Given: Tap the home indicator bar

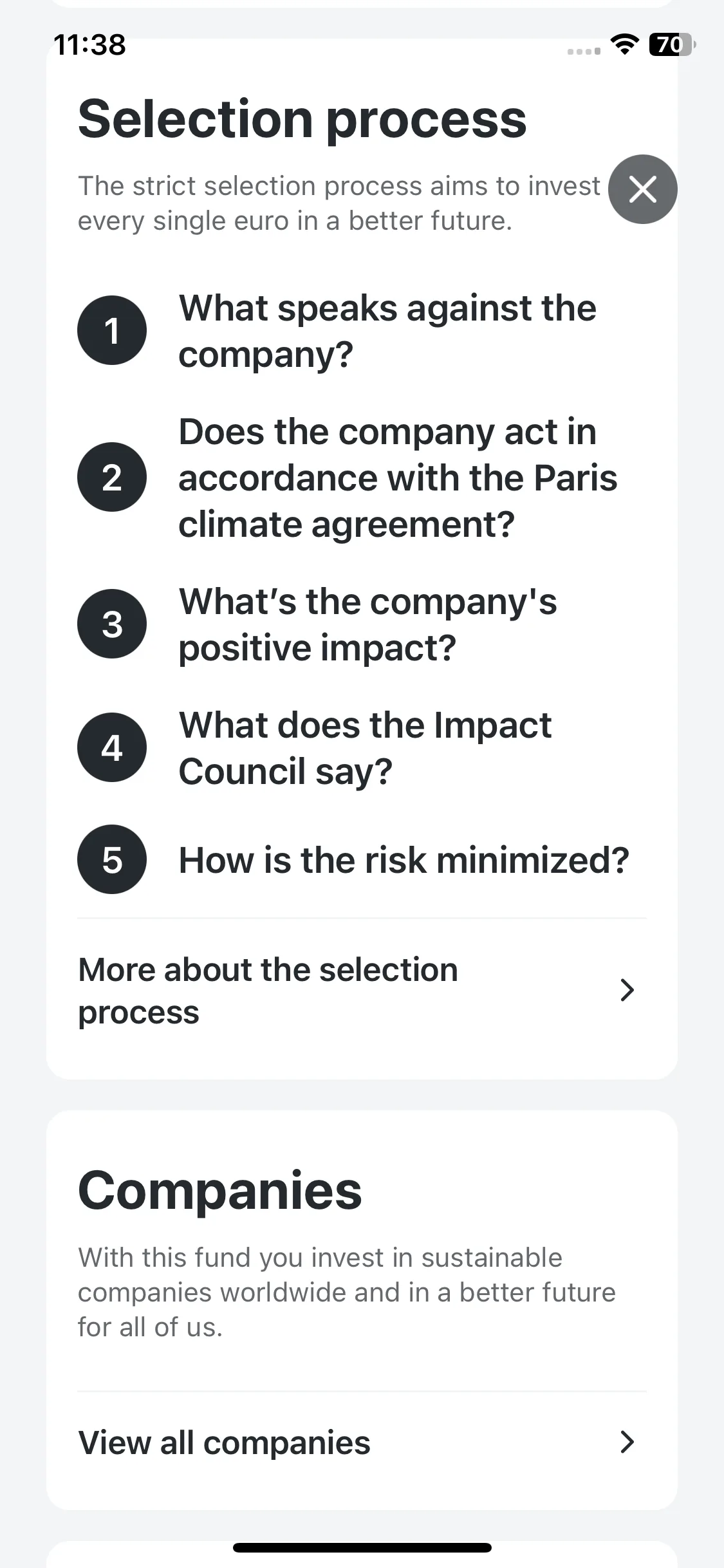Looking at the screenshot, I should (x=362, y=1547).
